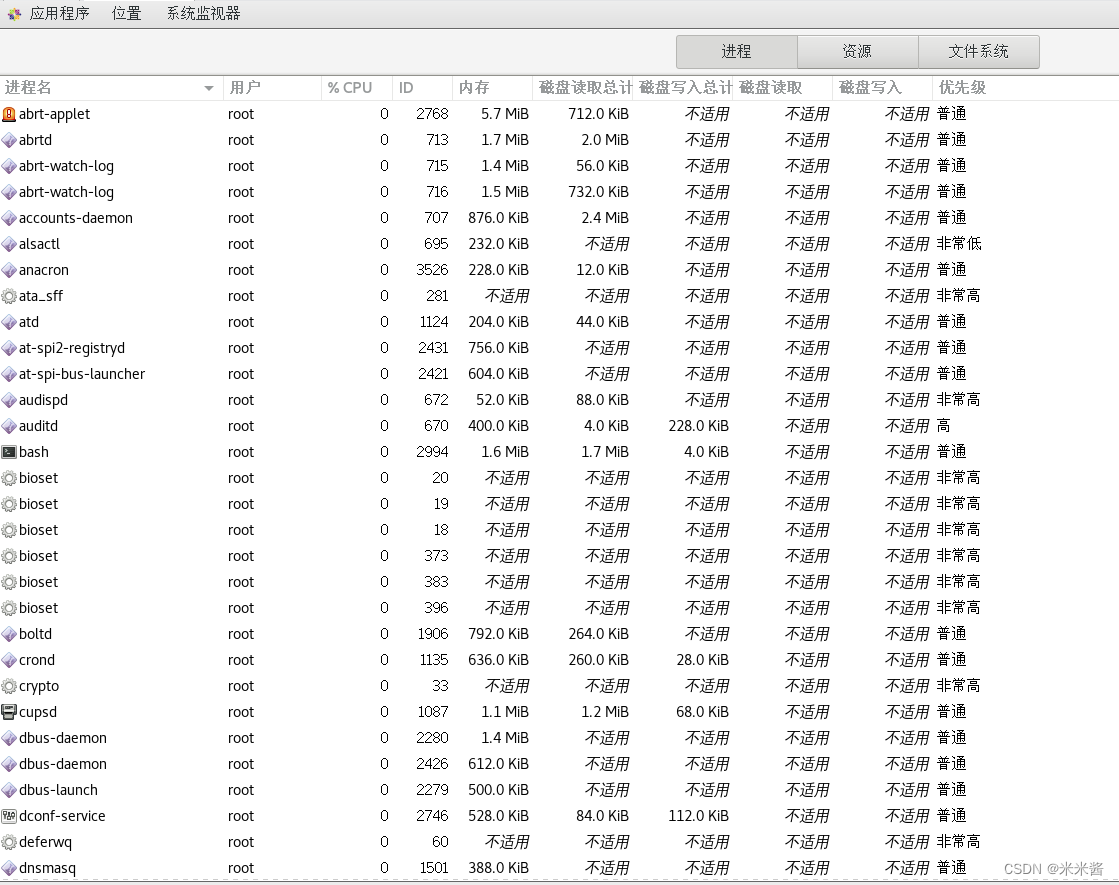The height and width of the screenshot is (885, 1119).
Task: Sort by the 用户 column header
Action: pyautogui.click(x=272, y=88)
